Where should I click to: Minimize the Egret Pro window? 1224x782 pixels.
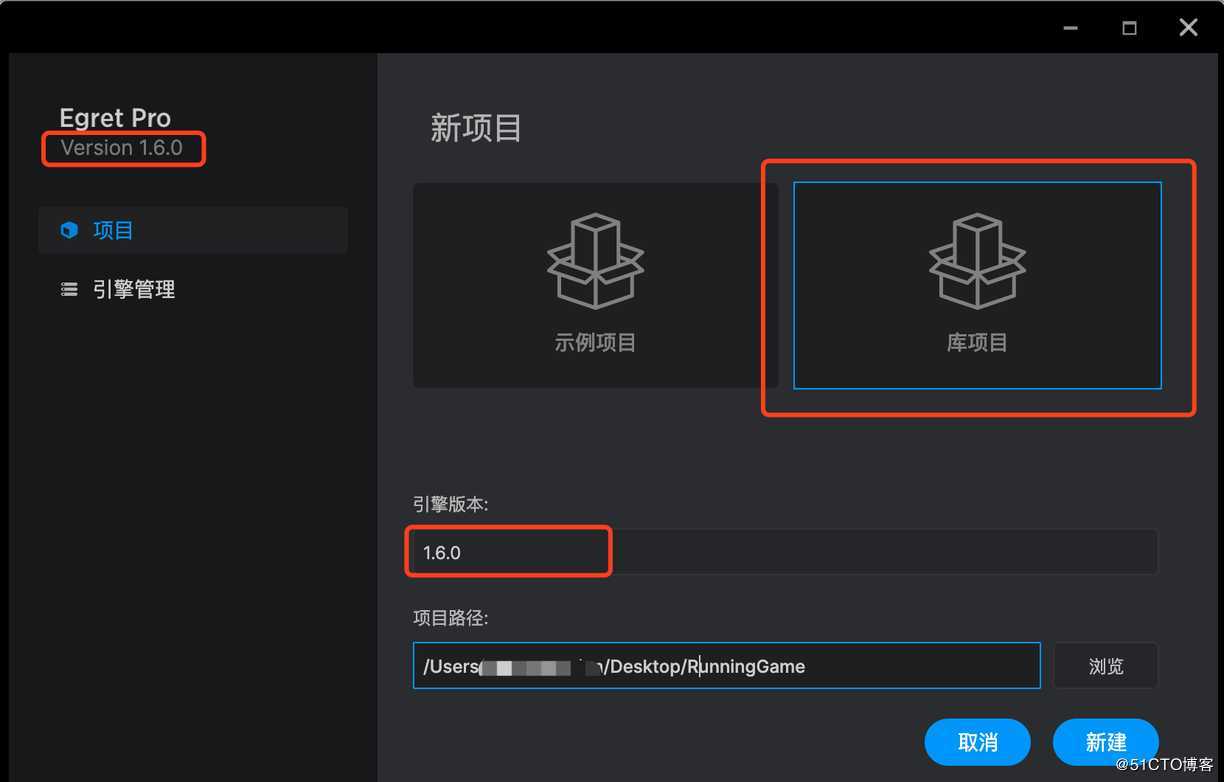tap(1071, 28)
